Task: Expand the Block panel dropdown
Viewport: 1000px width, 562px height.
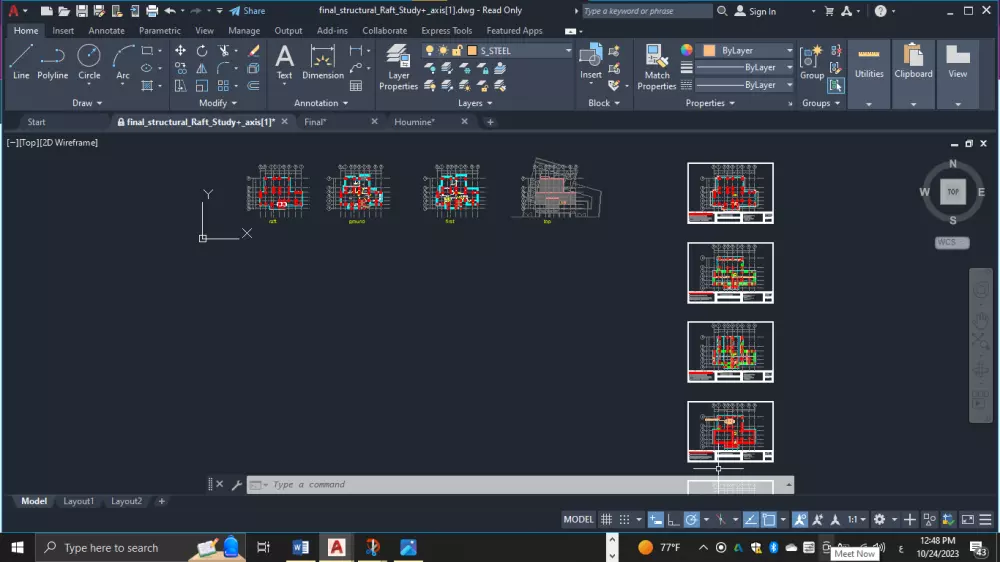Action: pos(603,103)
